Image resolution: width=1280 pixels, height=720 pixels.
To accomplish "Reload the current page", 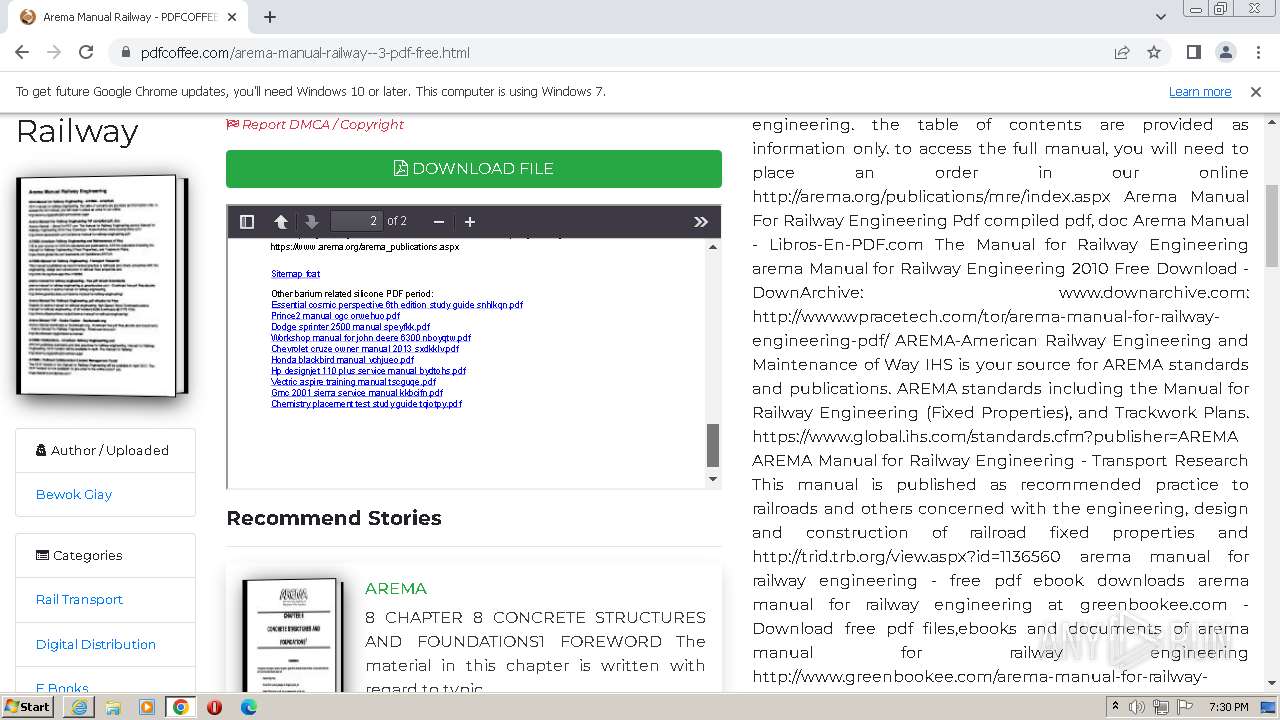I will click(x=86, y=52).
